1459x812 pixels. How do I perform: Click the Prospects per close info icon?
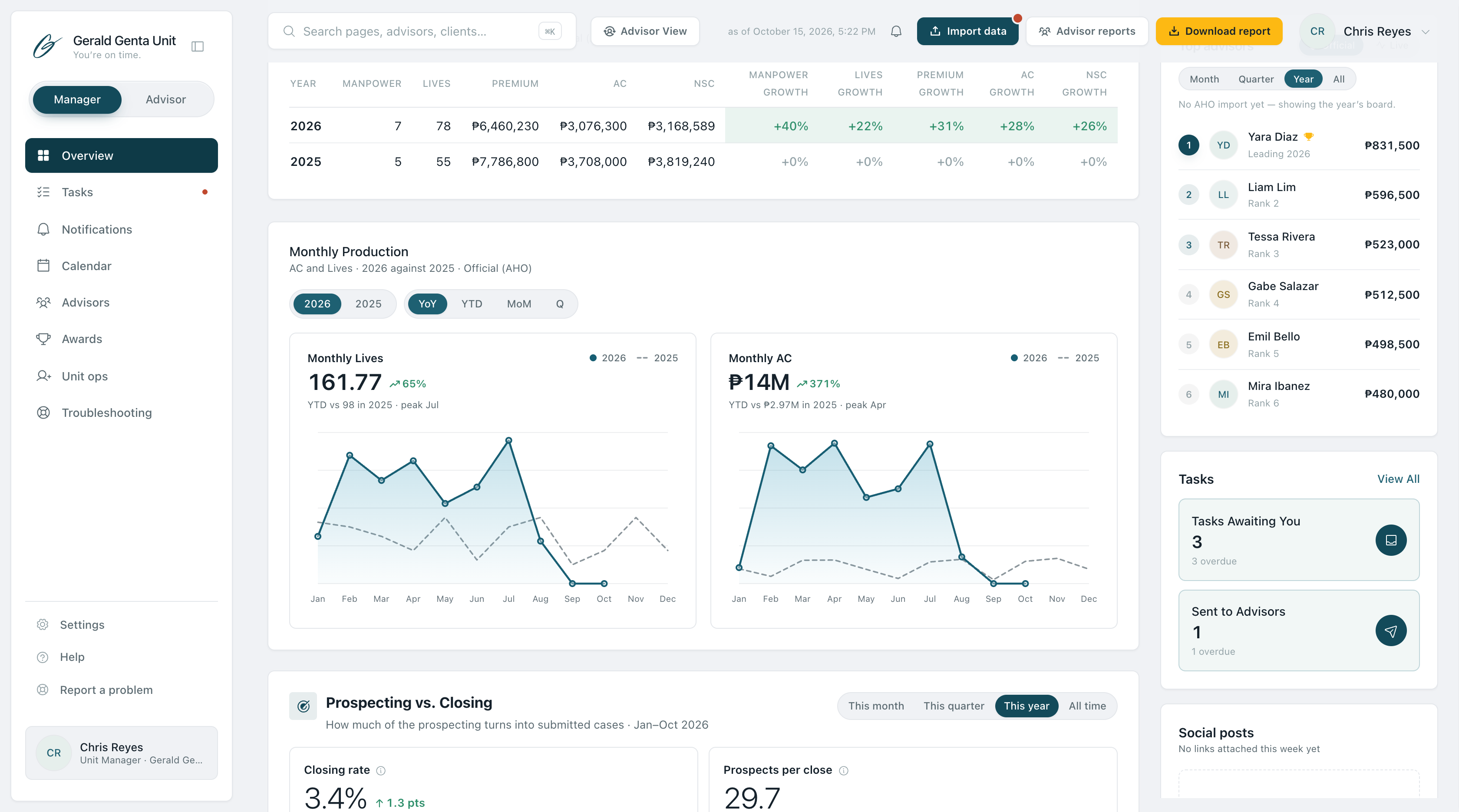[x=843, y=770]
